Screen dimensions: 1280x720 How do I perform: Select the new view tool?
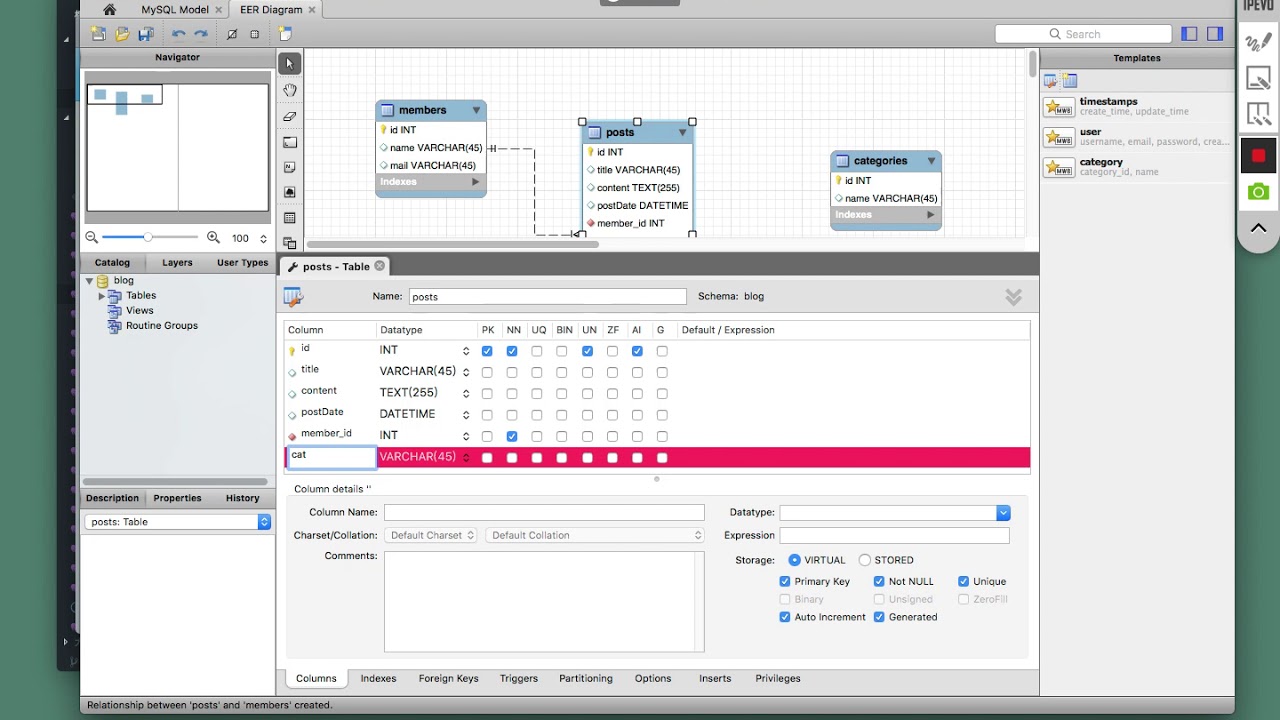click(x=290, y=242)
